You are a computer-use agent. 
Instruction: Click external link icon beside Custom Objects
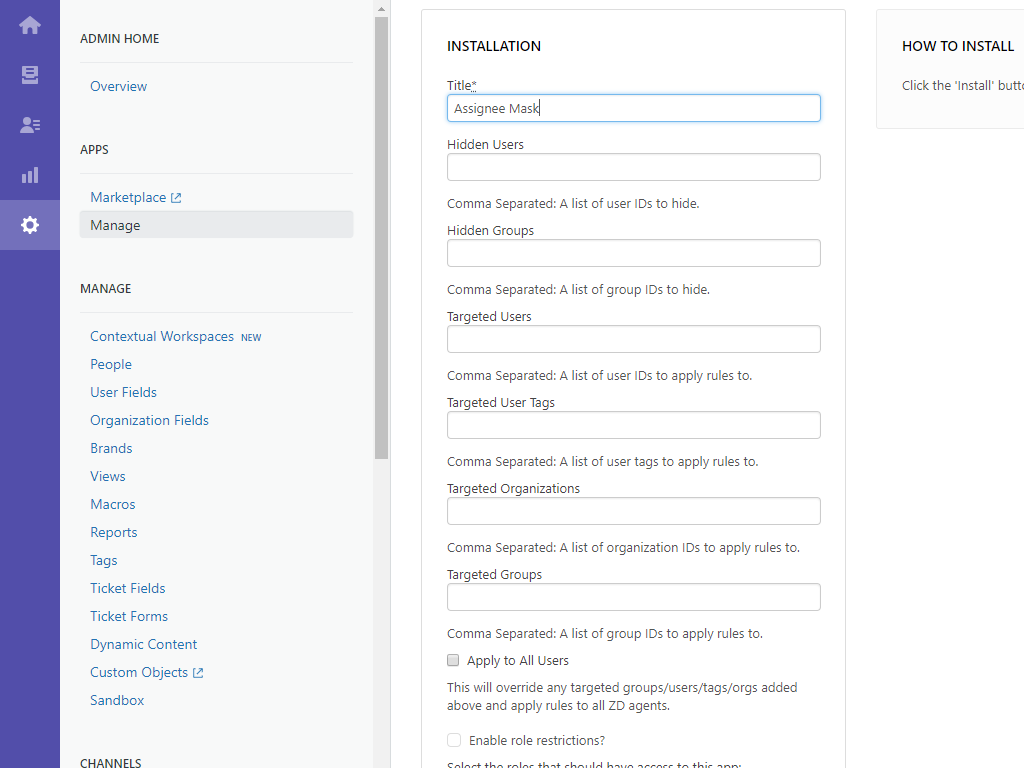[x=198, y=673]
